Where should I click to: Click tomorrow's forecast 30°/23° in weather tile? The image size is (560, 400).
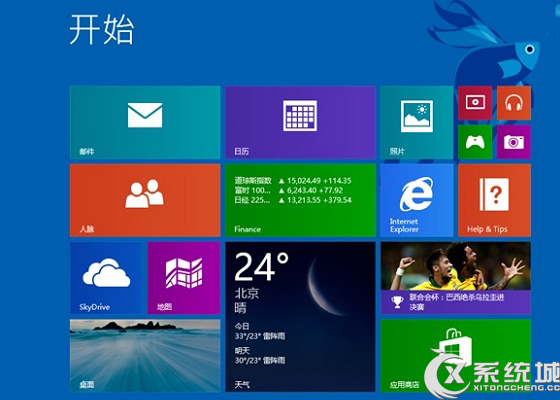260,361
